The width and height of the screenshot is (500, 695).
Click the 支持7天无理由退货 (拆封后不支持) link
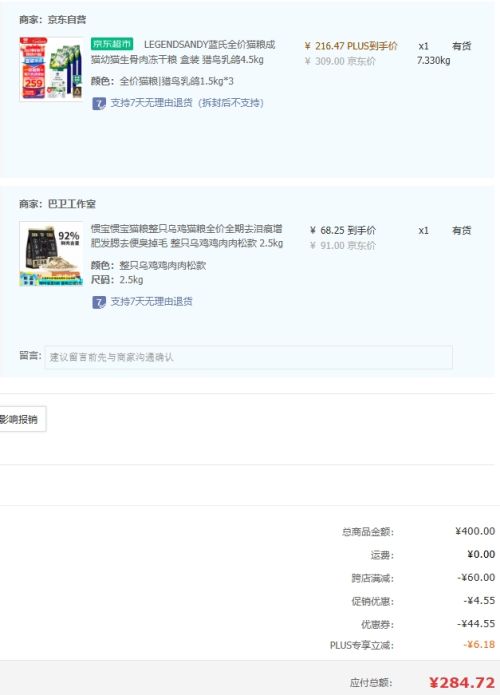tap(187, 103)
